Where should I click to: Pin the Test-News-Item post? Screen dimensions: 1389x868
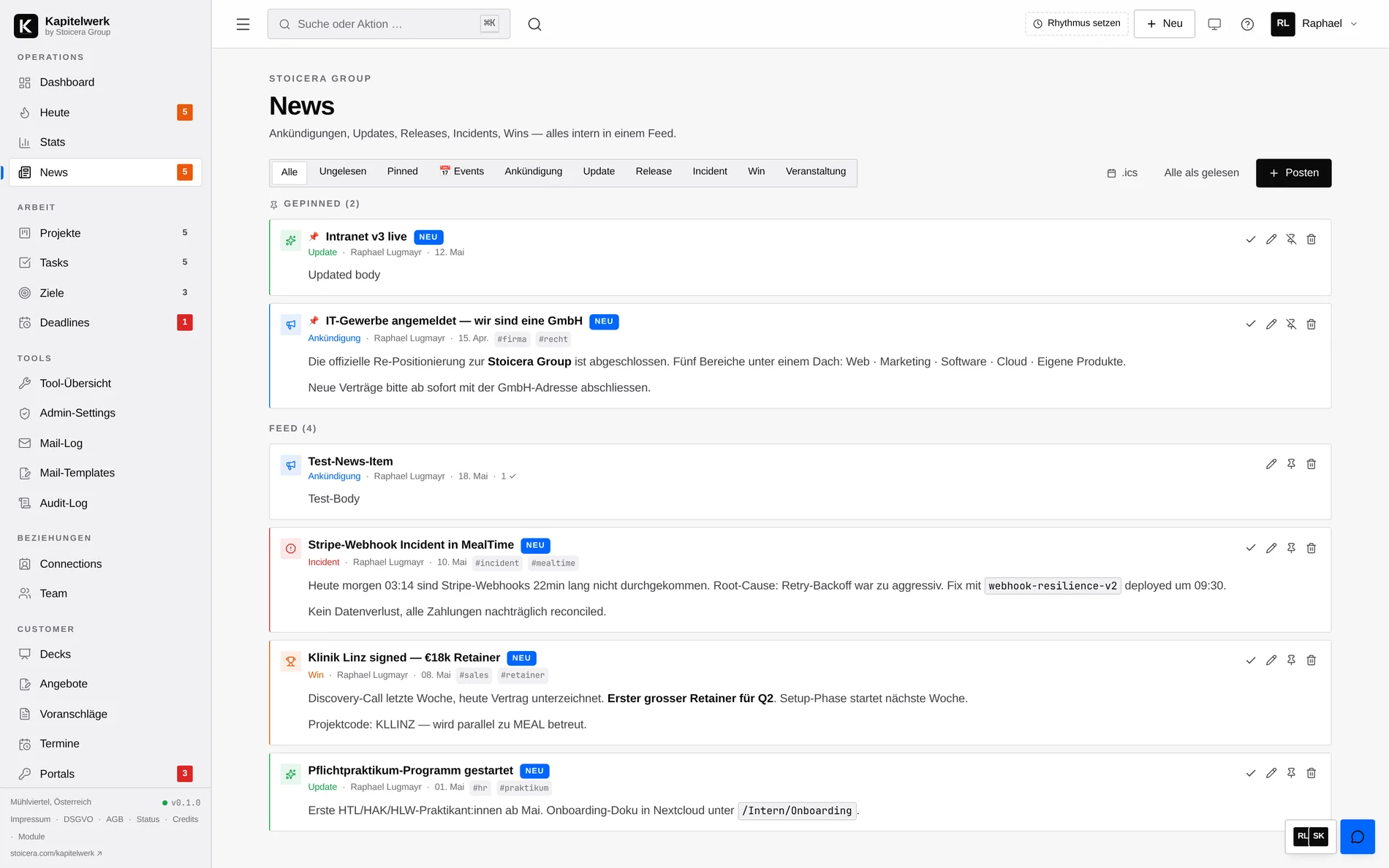click(x=1291, y=464)
